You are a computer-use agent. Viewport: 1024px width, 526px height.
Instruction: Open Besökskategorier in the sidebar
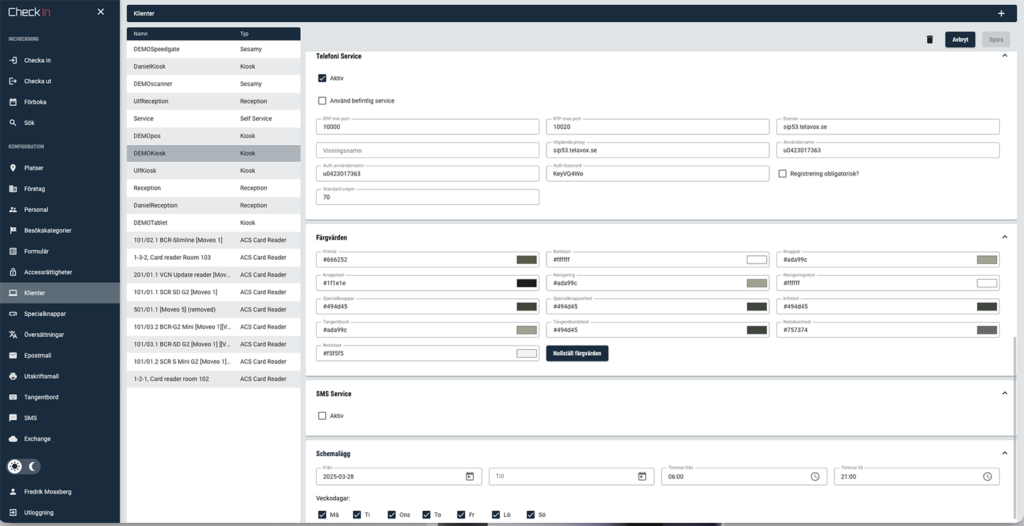pos(59,231)
